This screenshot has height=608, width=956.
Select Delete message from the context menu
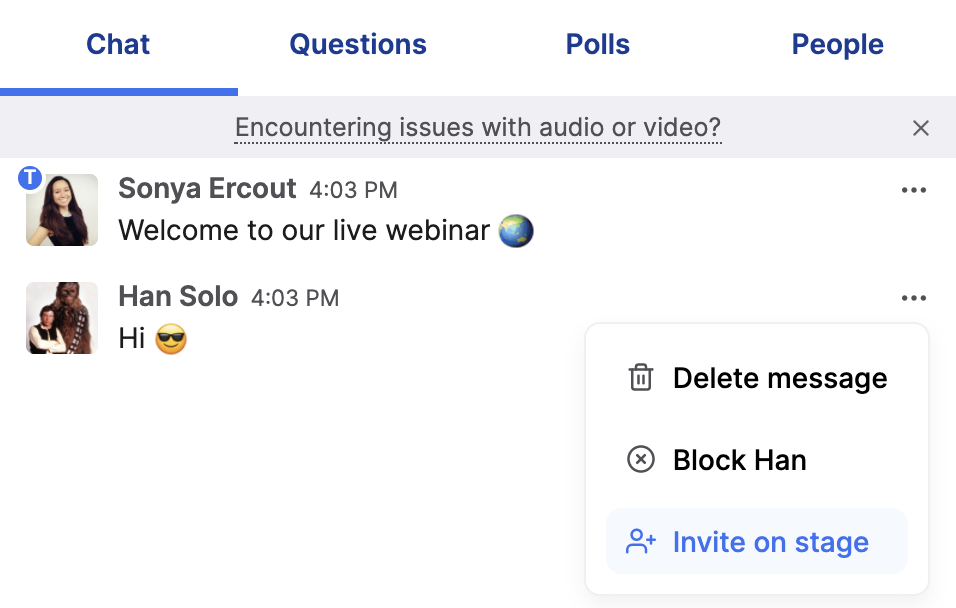pos(780,378)
